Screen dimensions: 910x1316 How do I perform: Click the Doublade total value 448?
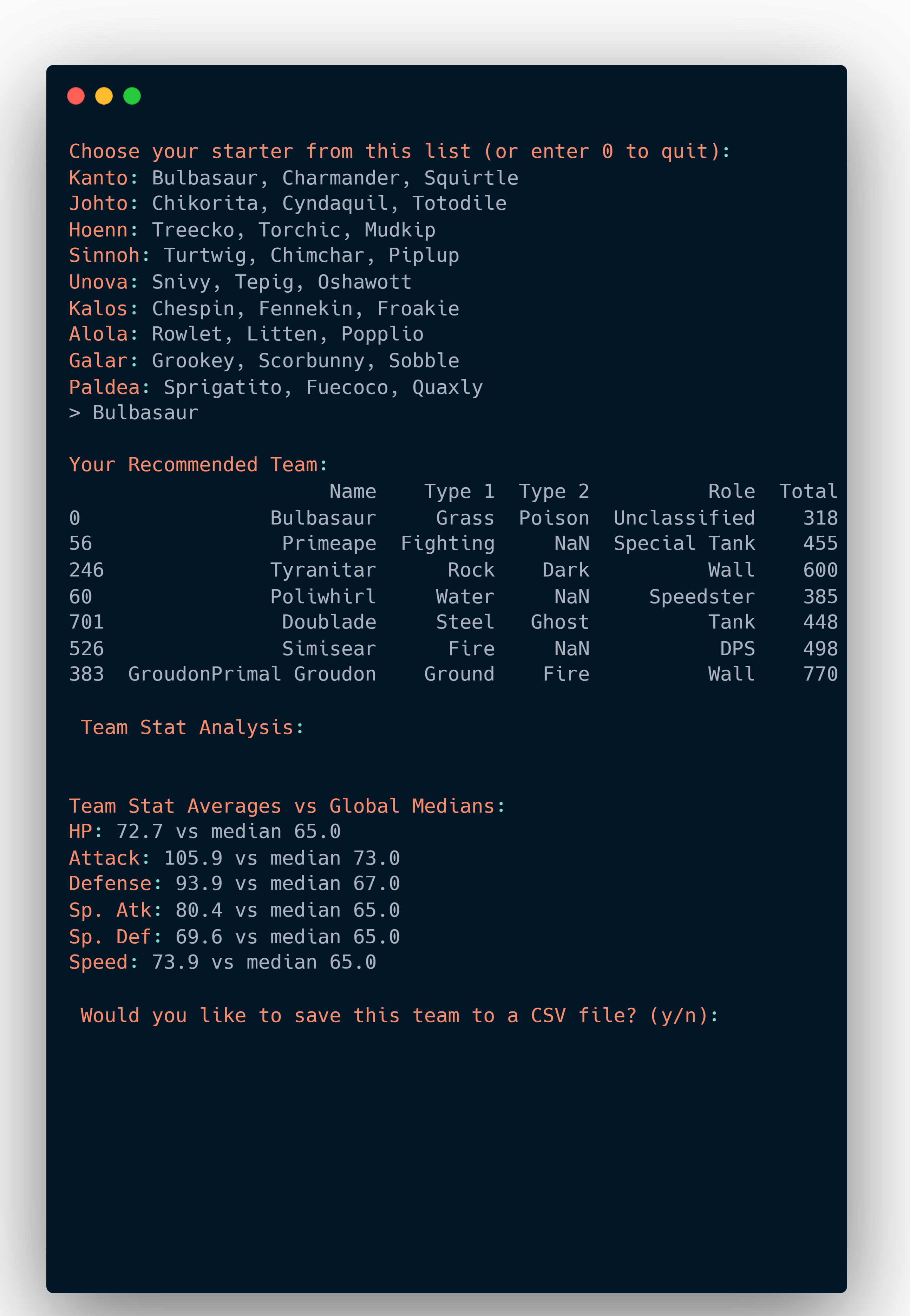coord(820,622)
